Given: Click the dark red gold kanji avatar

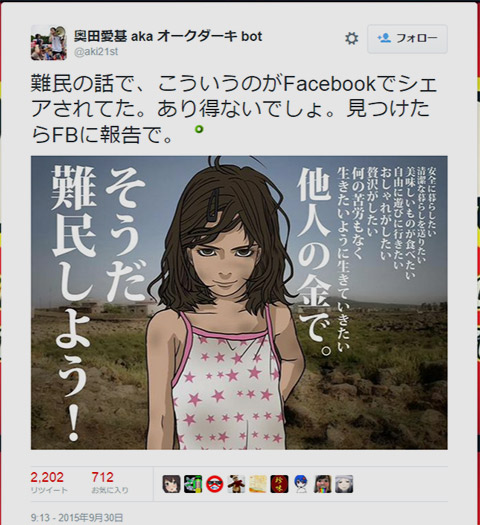Looking at the screenshot, I should (x=279, y=484).
